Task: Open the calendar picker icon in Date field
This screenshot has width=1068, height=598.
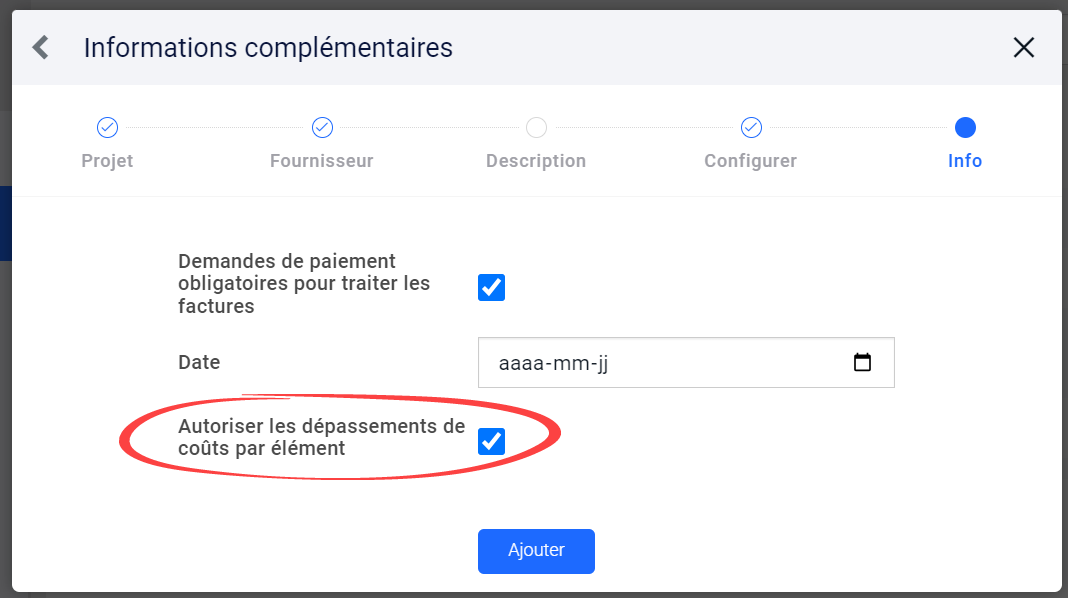Action: click(x=862, y=362)
